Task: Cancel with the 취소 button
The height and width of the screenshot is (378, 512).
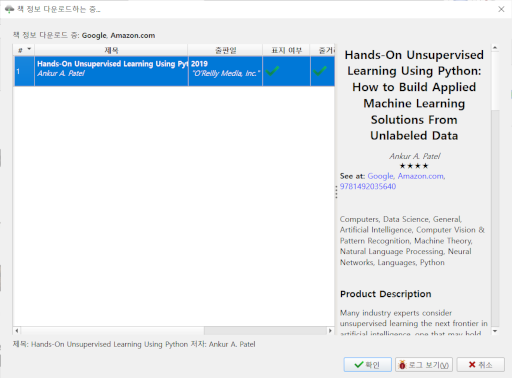Action: (480, 365)
